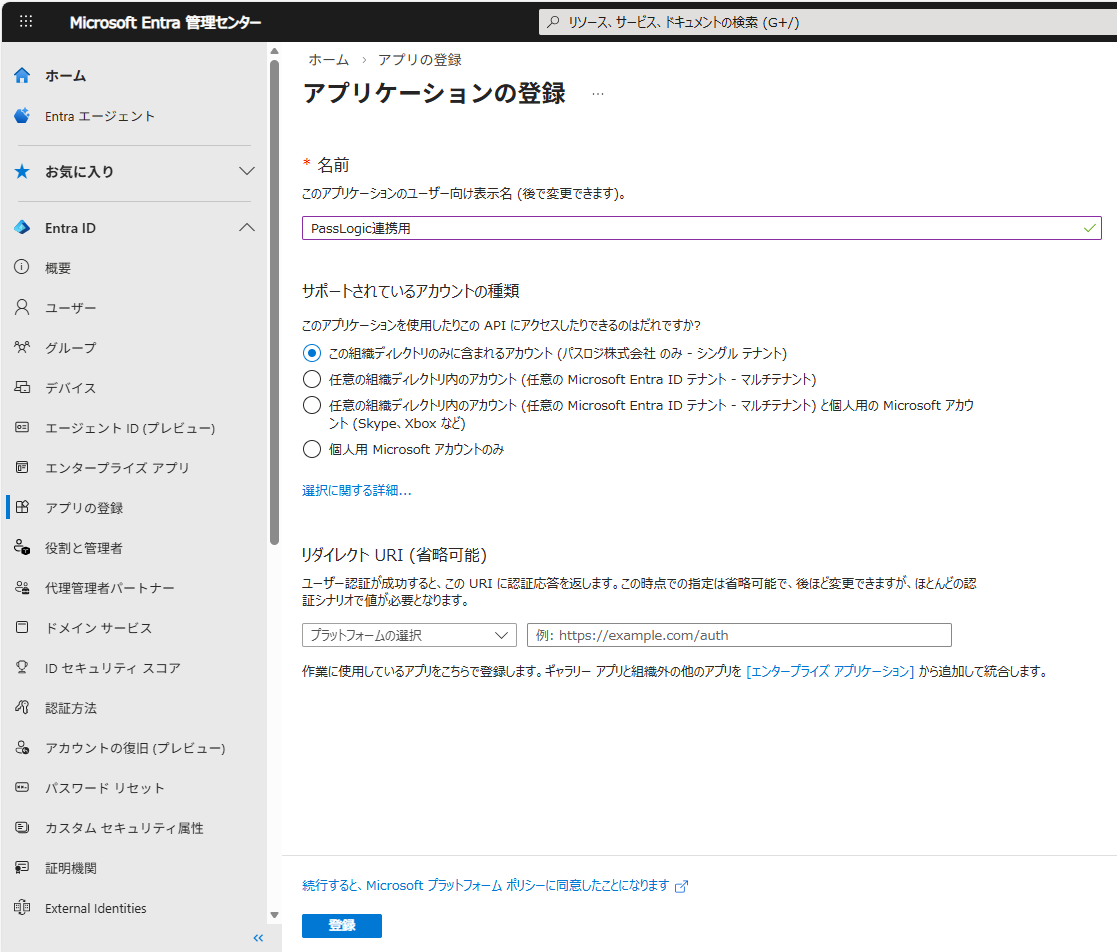Click the 登録 button
Image resolution: width=1117 pixels, height=952 pixels.
[342, 925]
